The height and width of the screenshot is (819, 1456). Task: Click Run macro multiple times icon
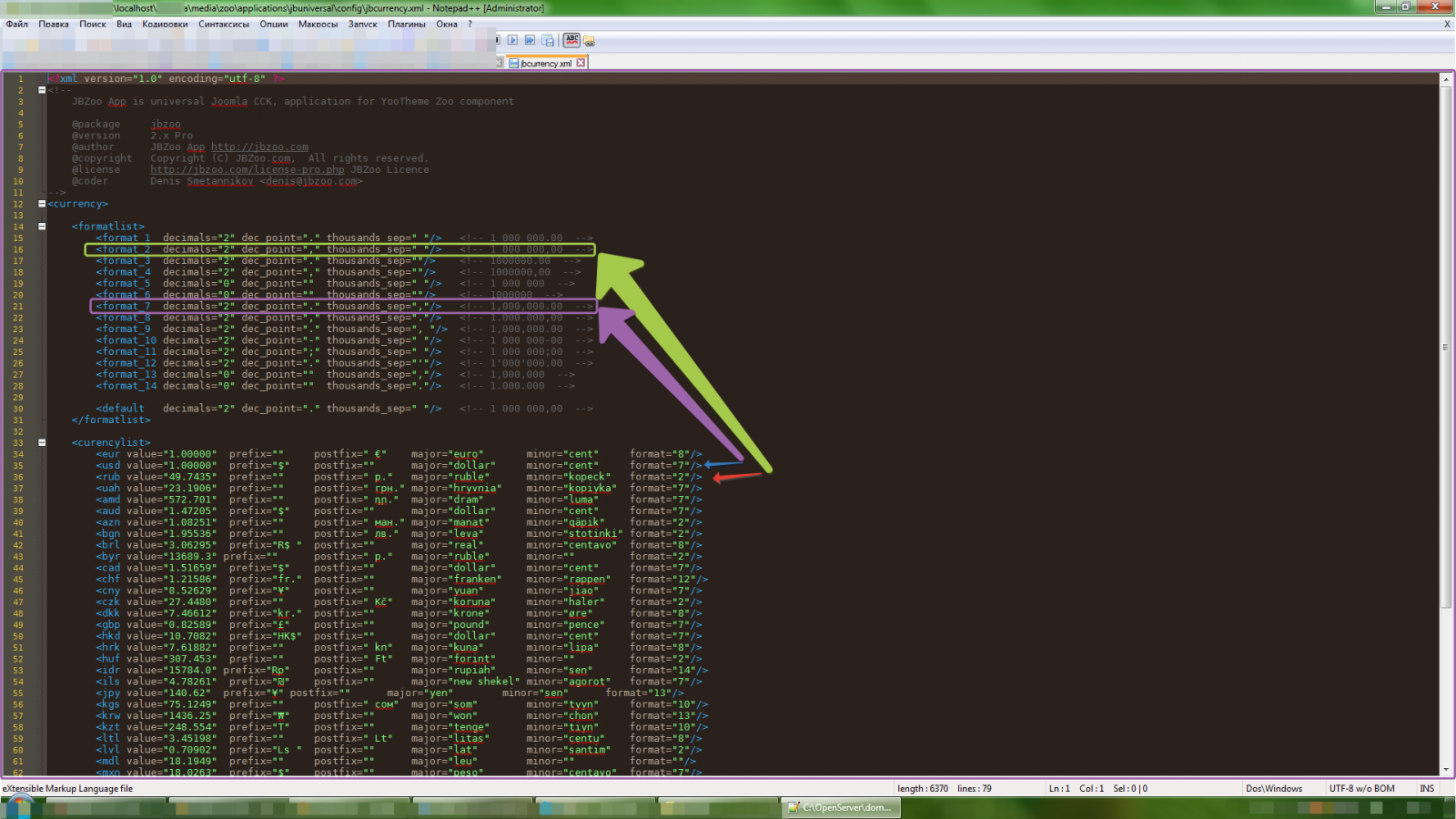(x=531, y=40)
